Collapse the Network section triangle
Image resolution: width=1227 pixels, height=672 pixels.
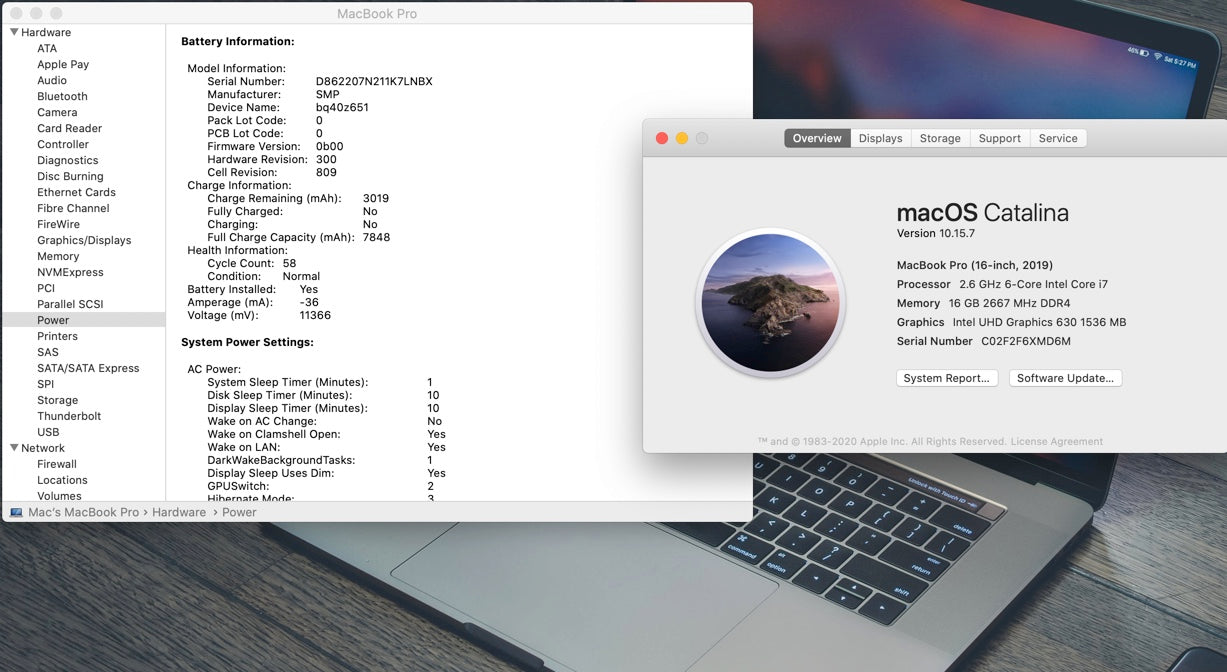coord(14,448)
